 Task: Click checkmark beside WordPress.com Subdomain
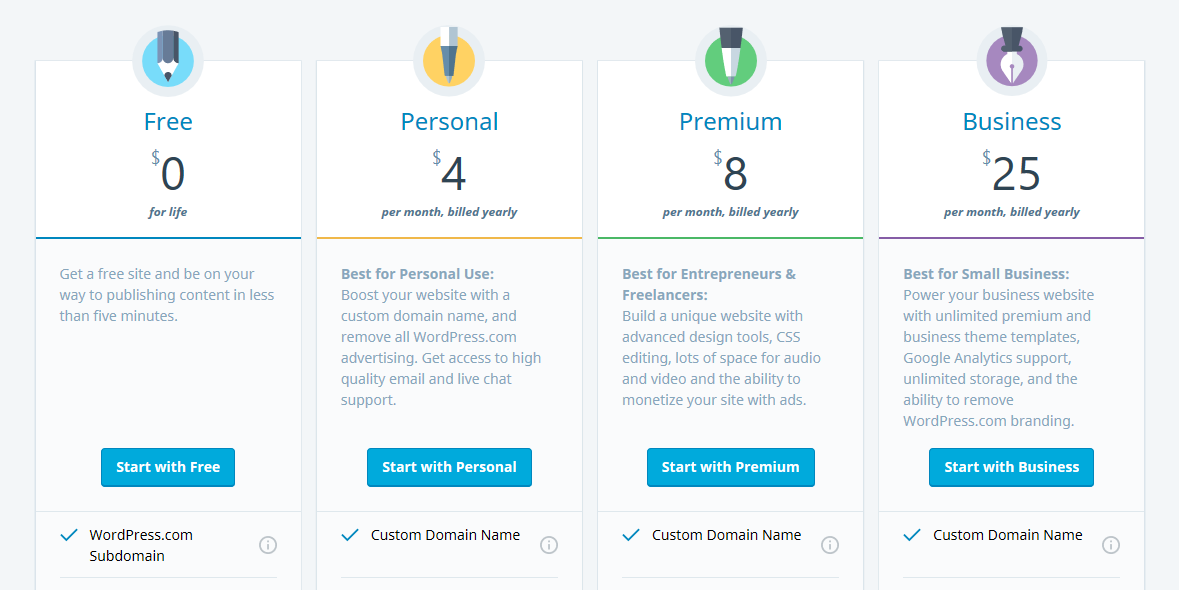click(69, 535)
